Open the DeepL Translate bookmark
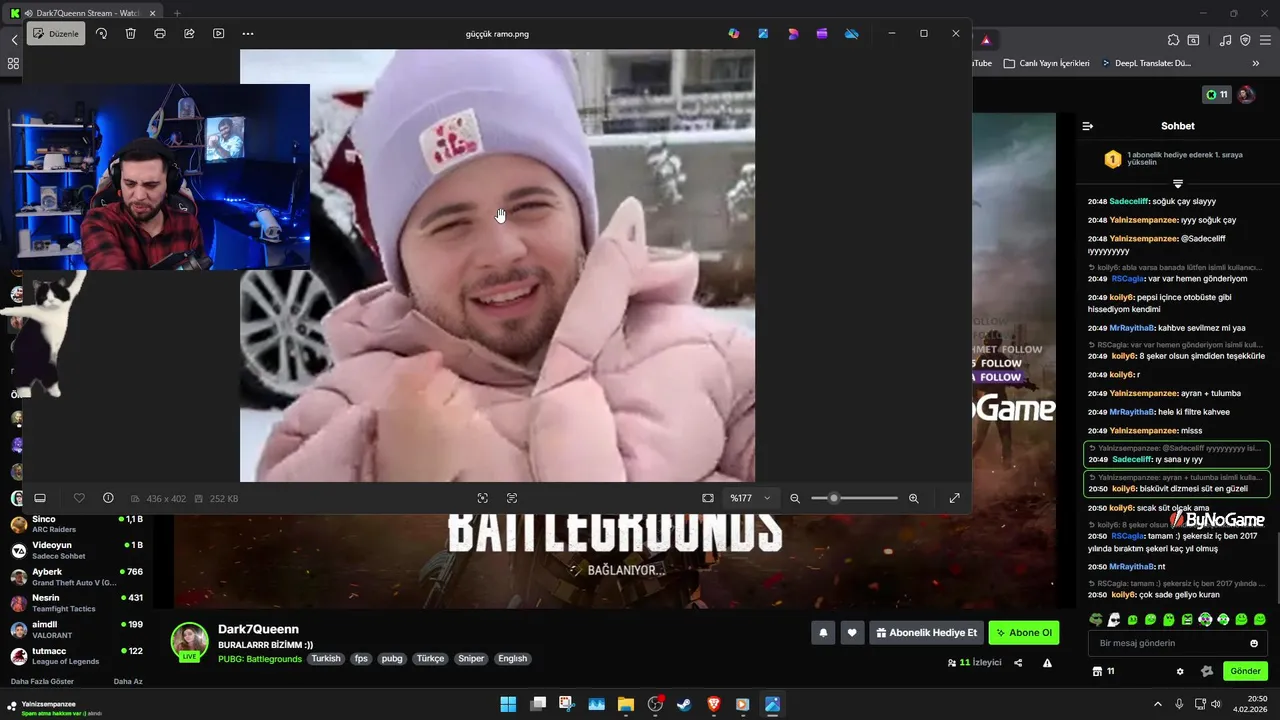This screenshot has height=720, width=1280. coord(1146,63)
